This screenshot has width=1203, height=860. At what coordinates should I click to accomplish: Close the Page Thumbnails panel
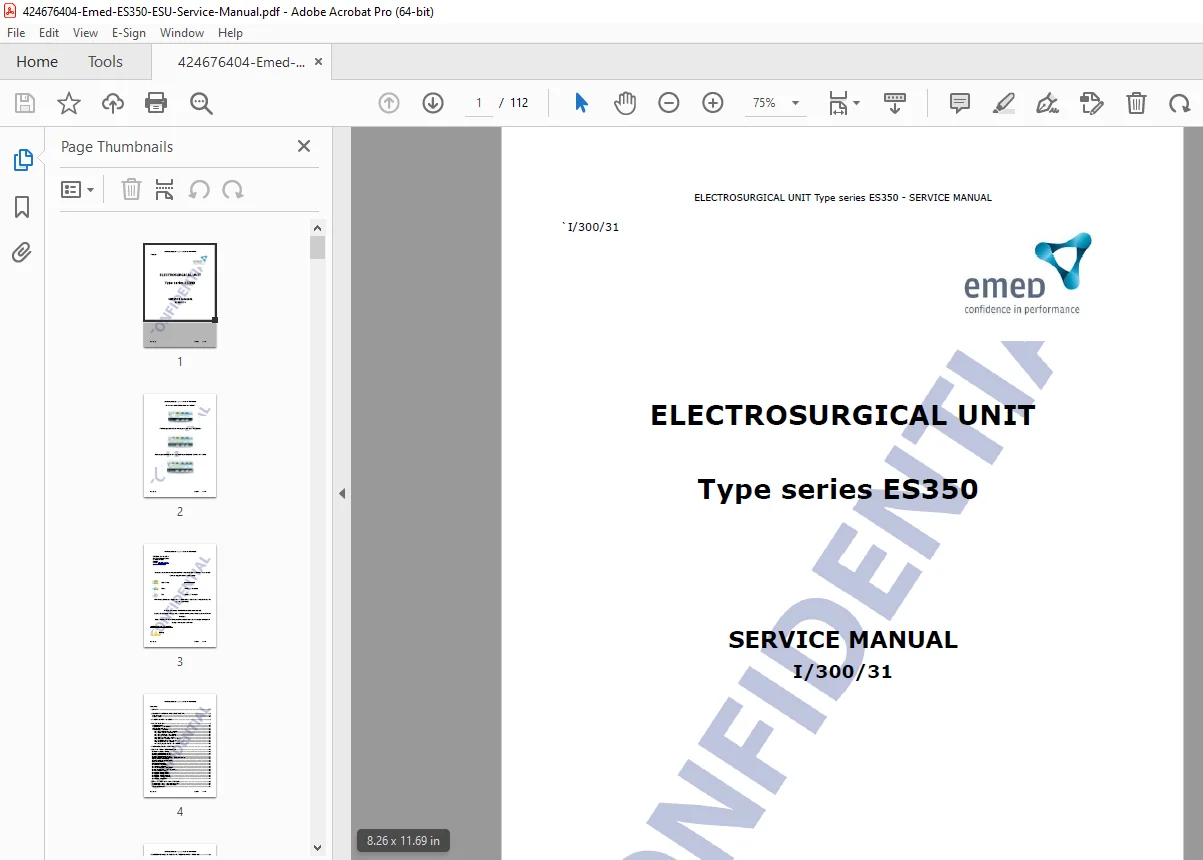click(304, 146)
